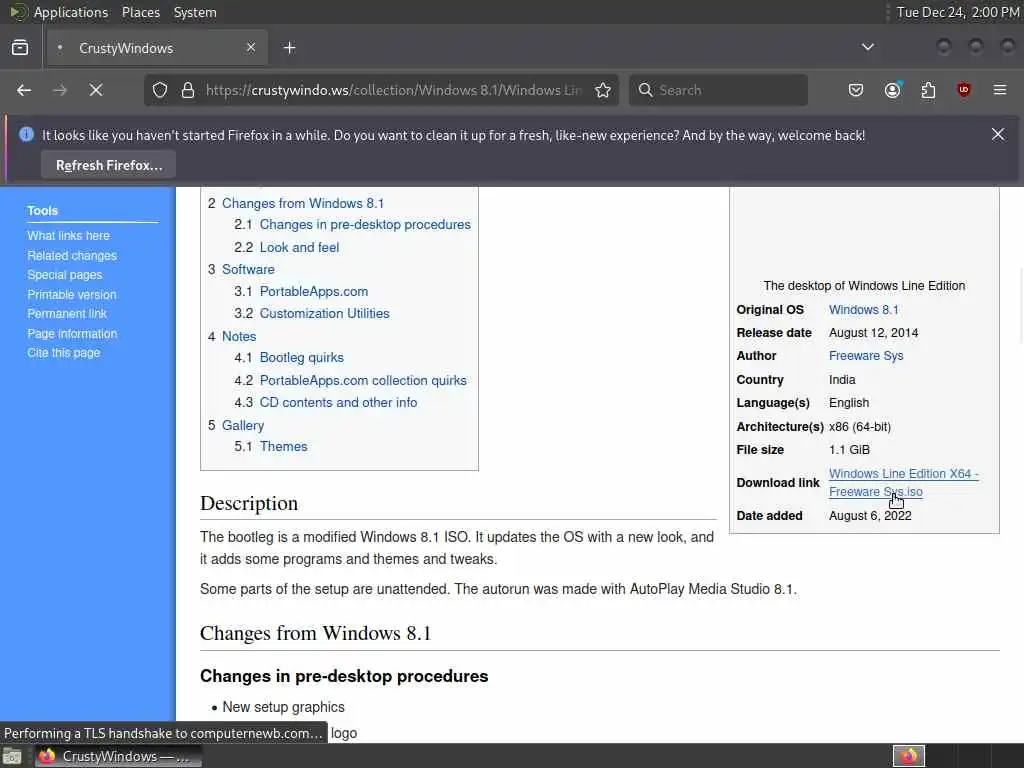Image resolution: width=1024 pixels, height=768 pixels.
Task: Click CrustyWindows taskbar window button
Action: [118, 756]
